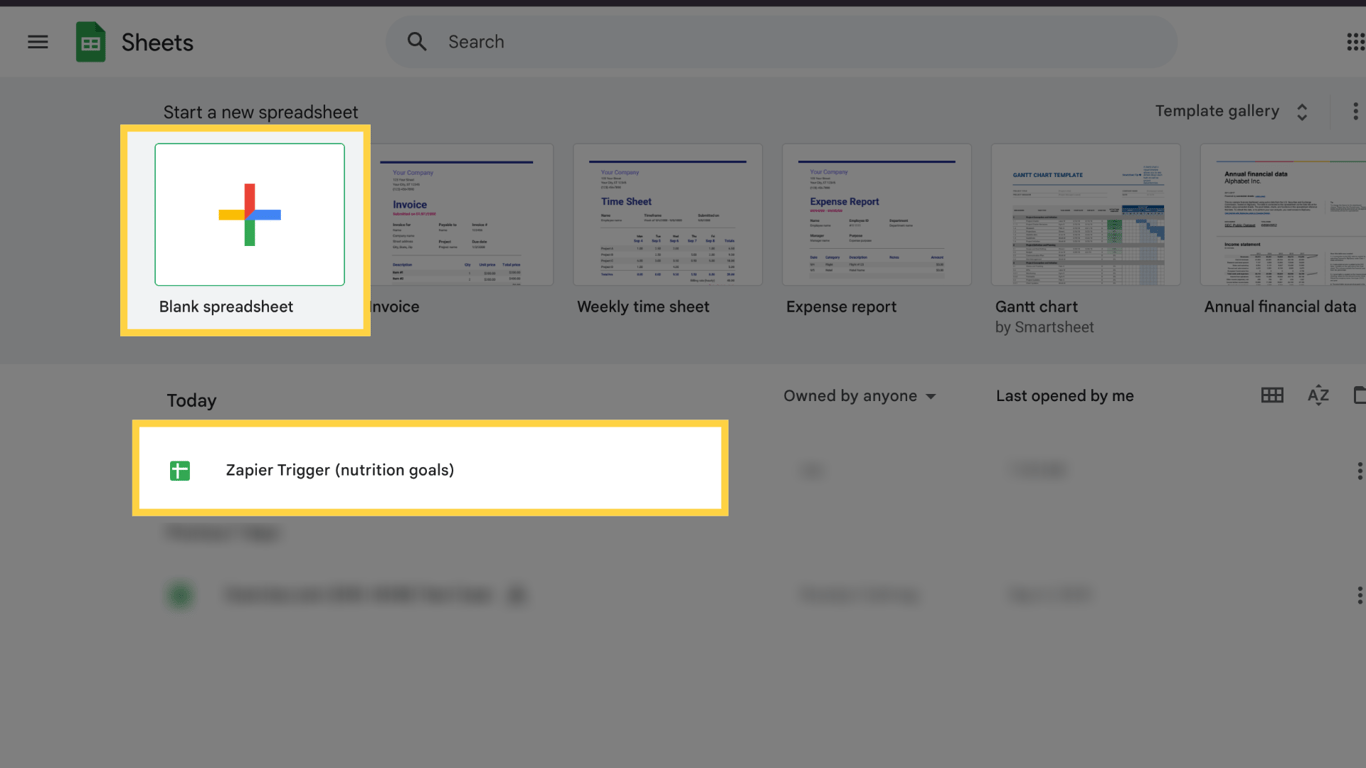Screen dimensions: 1366x768
Task: Open the sort options AZ icon
Action: click(1317, 395)
